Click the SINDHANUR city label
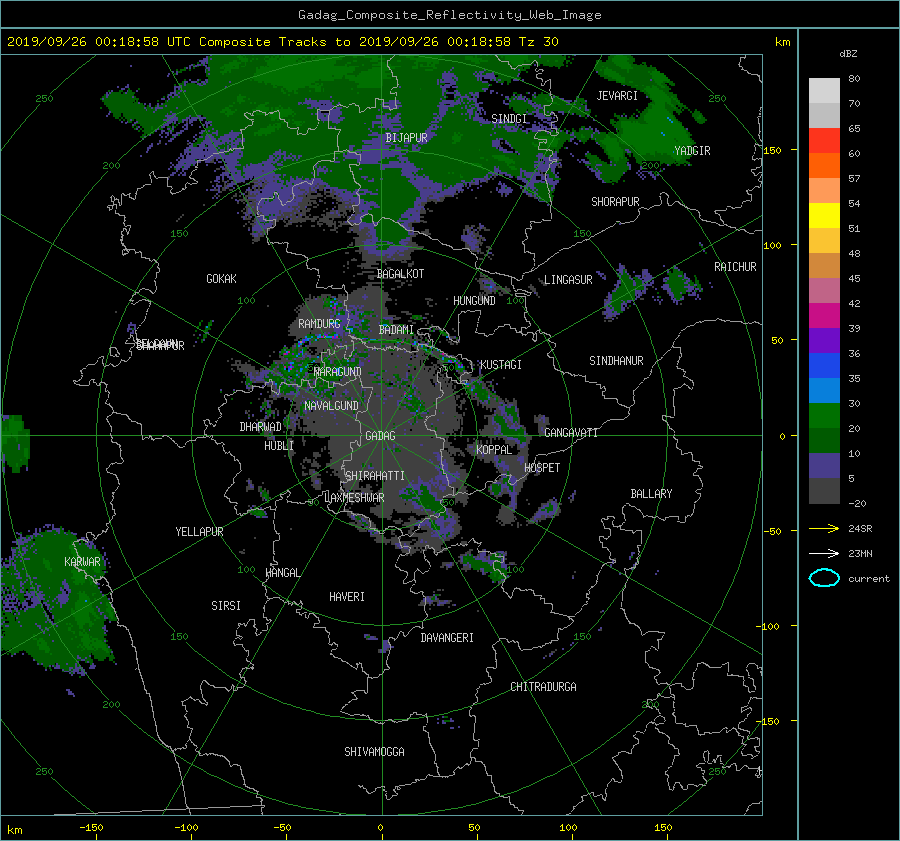The height and width of the screenshot is (841, 900). pyautogui.click(x=616, y=361)
